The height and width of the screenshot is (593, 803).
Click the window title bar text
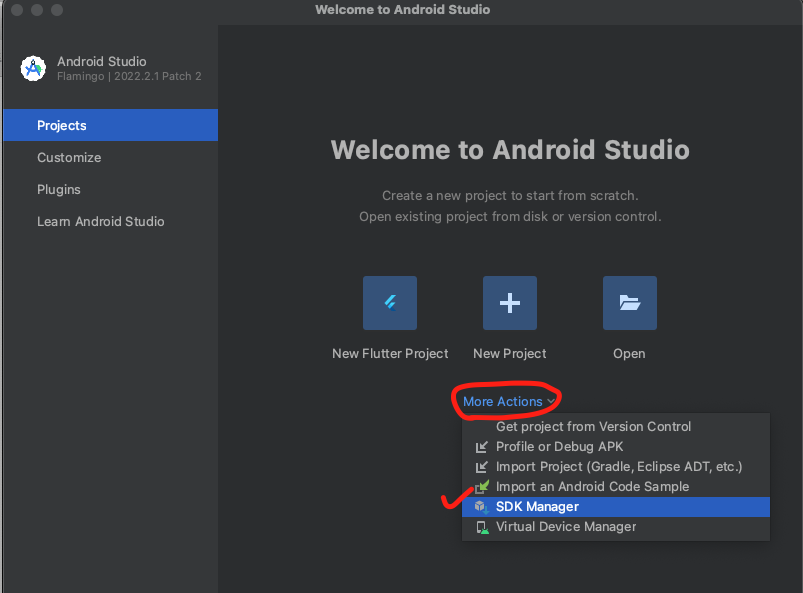403,10
